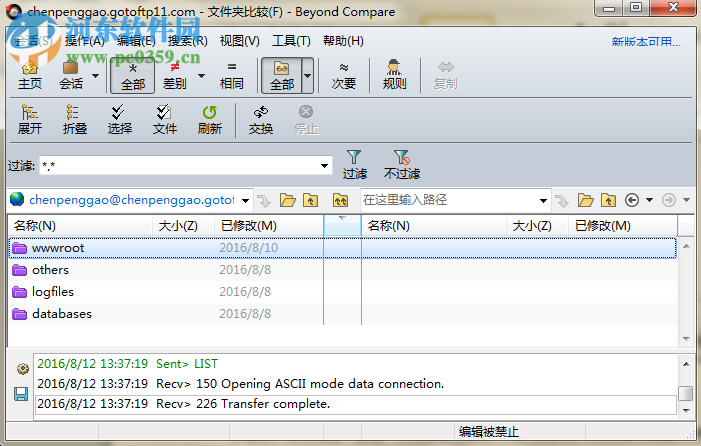The width and height of the screenshot is (701, 446).
Task: Click the both-sides up level folder icon
Action: pos(341,200)
